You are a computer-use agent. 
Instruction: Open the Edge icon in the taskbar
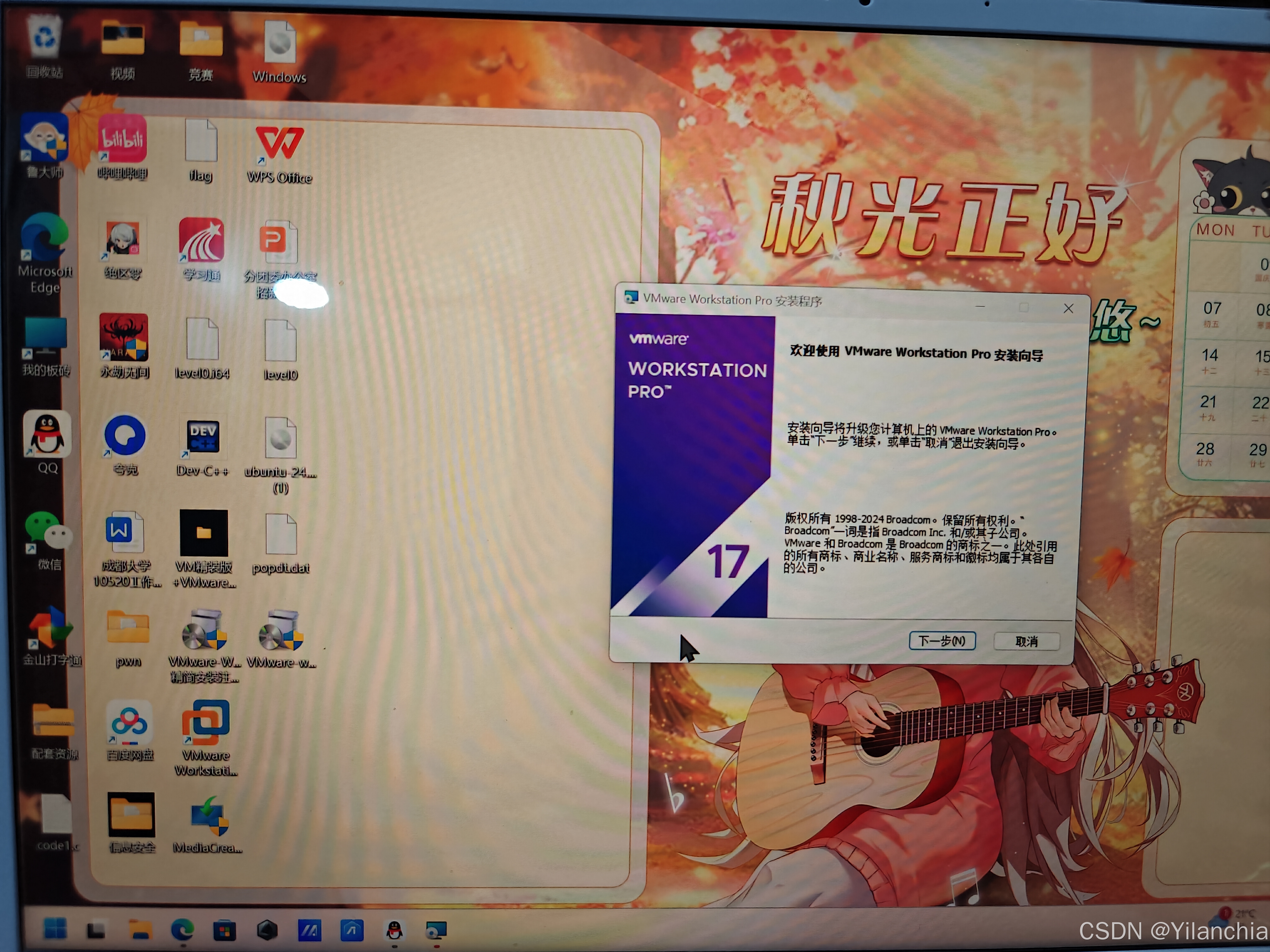pyautogui.click(x=183, y=928)
